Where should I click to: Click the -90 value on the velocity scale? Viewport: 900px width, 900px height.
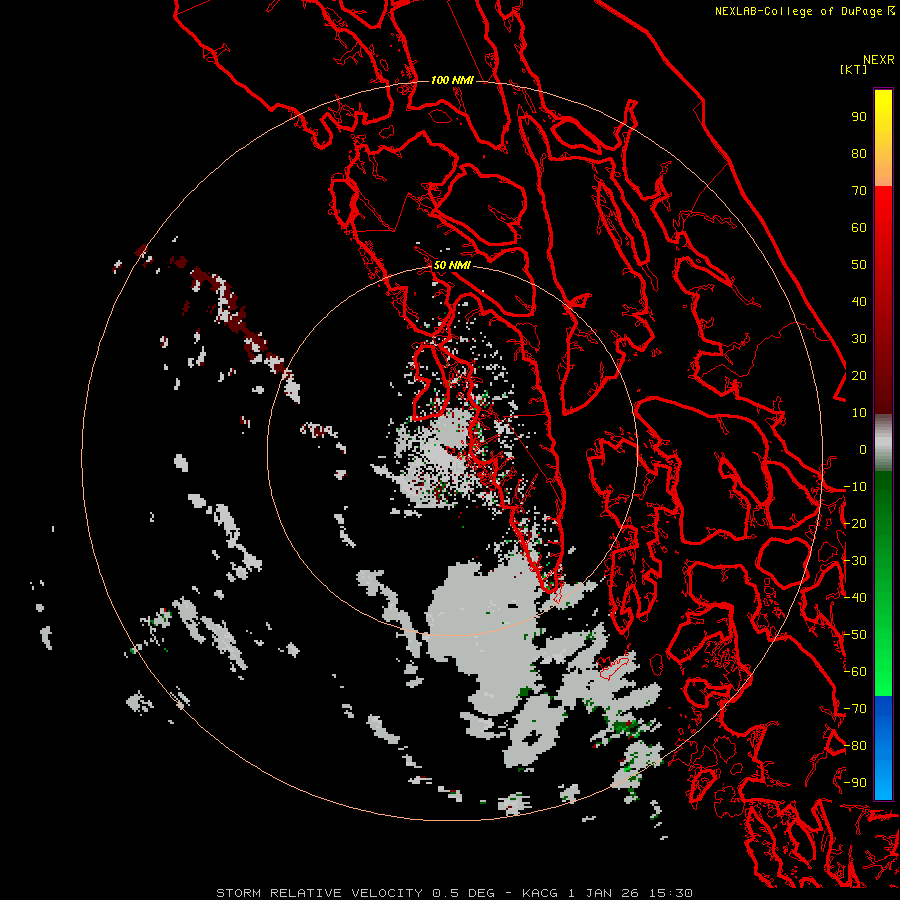point(855,783)
